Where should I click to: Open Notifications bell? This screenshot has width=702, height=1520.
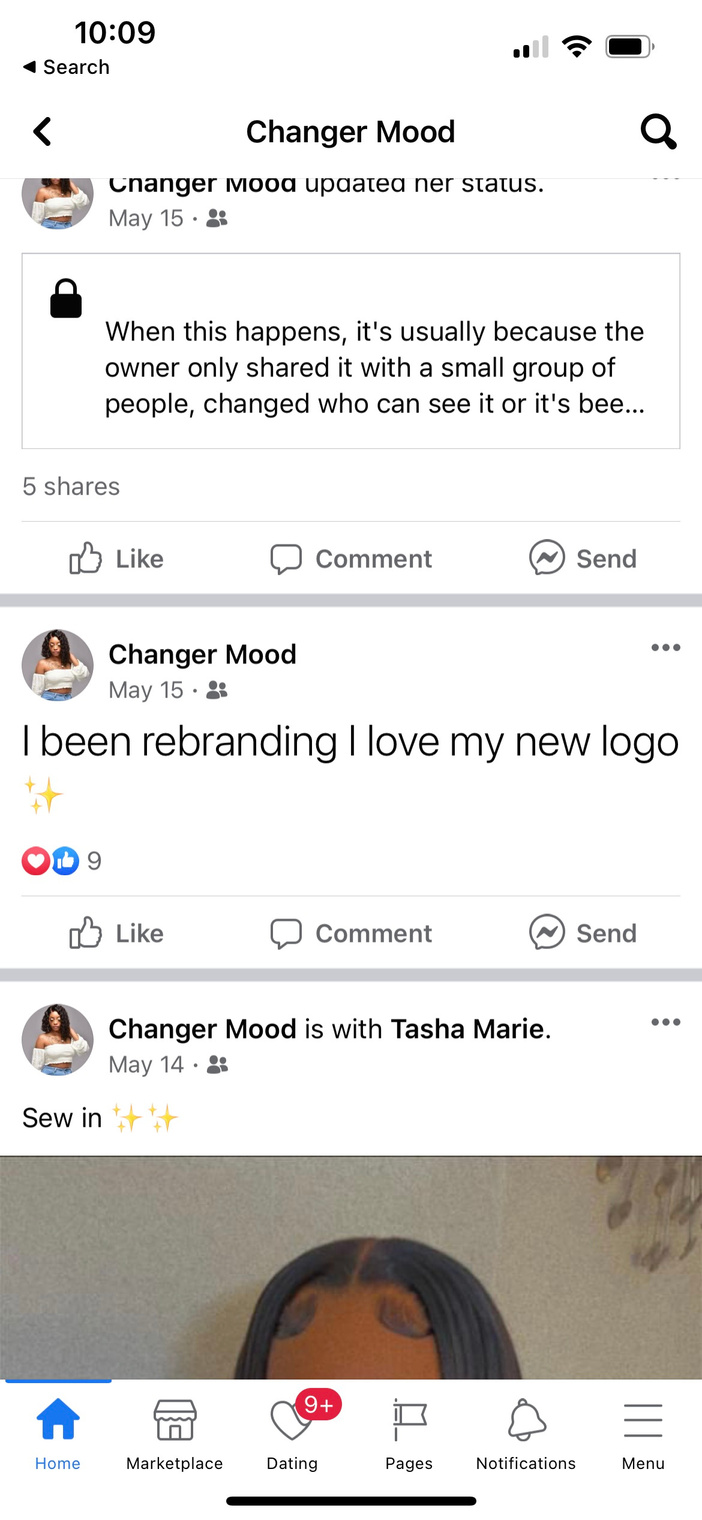526,1436
